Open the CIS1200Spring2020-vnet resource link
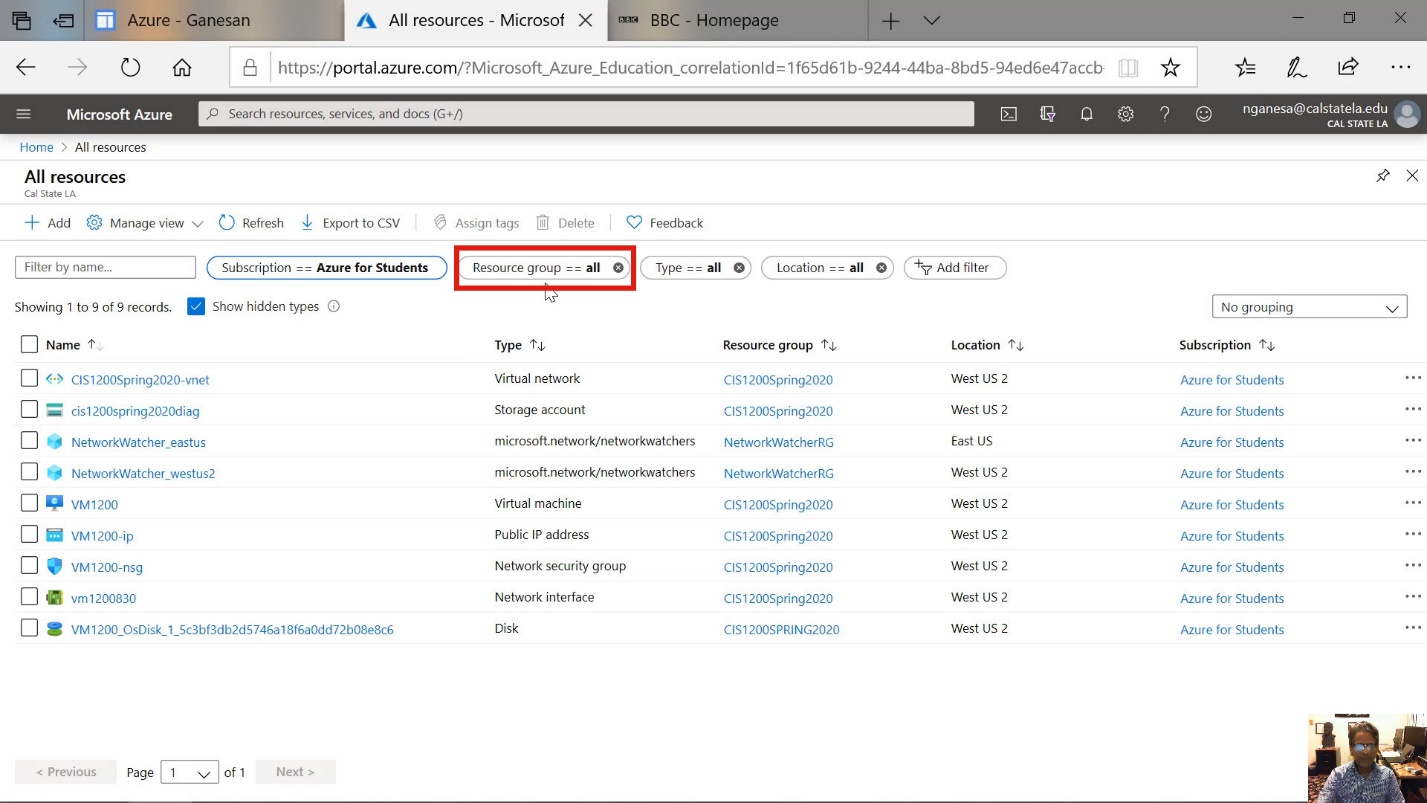 [x=140, y=380]
